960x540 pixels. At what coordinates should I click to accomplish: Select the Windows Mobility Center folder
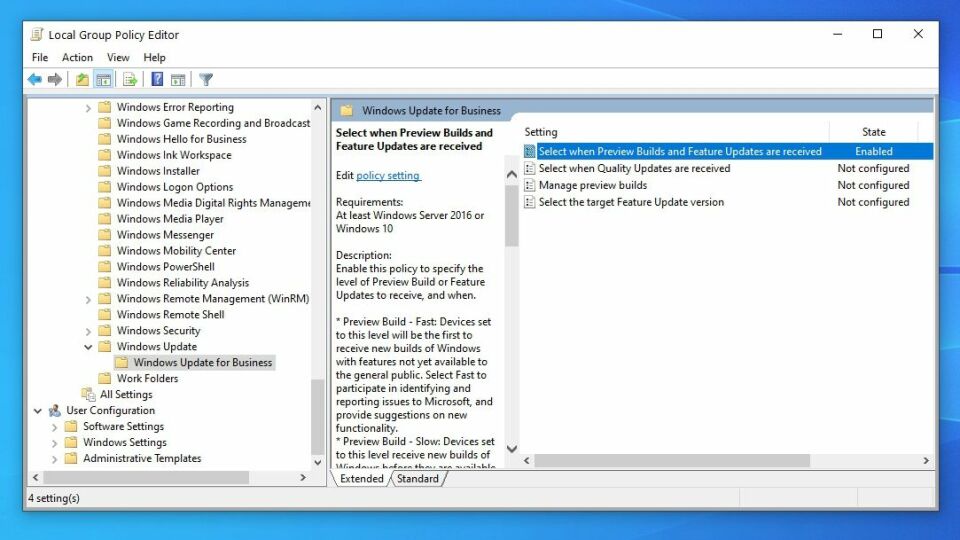tap(176, 250)
